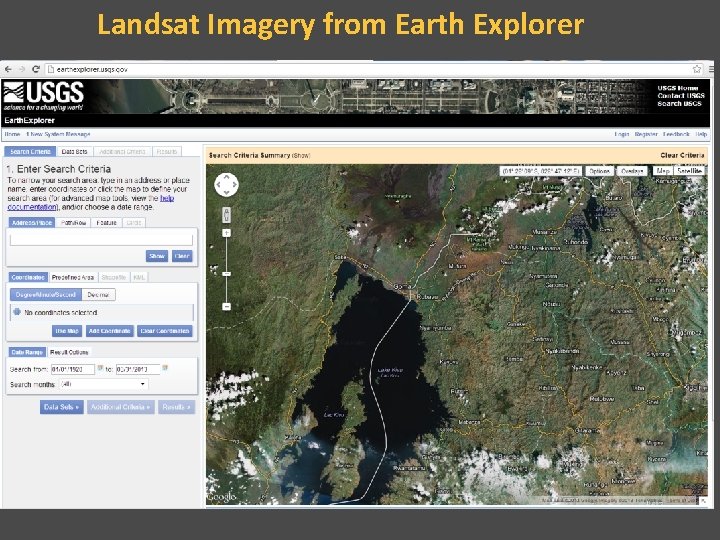Open the USGS Home link
The height and width of the screenshot is (540, 720).
pyautogui.click(x=678, y=88)
